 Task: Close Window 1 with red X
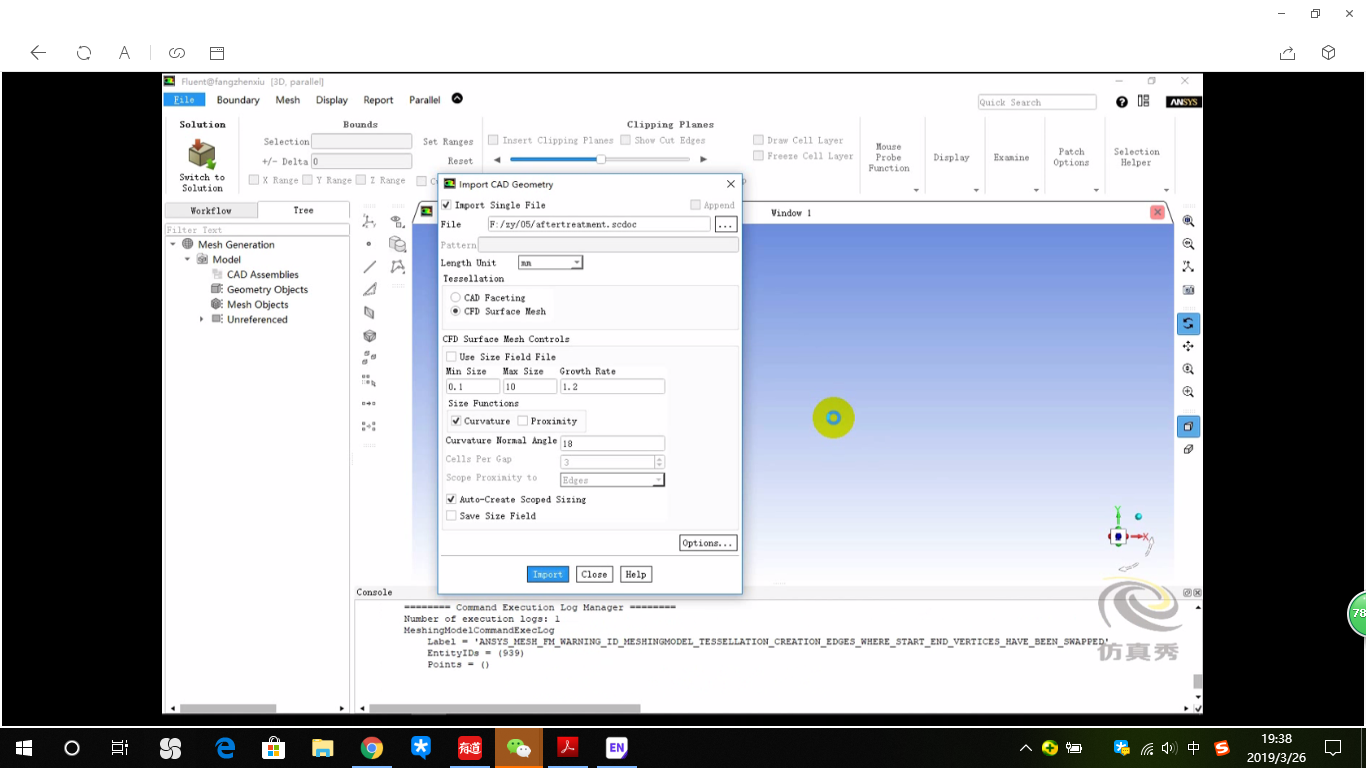[x=1157, y=212]
